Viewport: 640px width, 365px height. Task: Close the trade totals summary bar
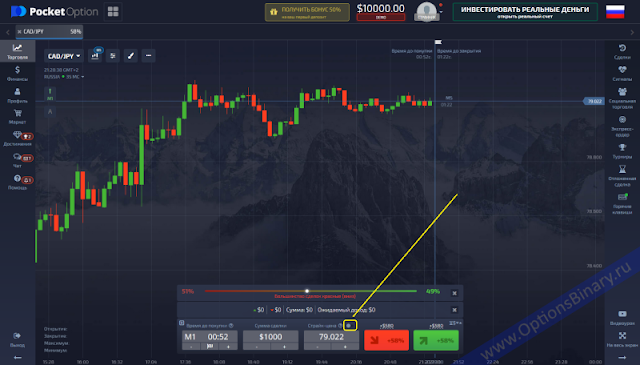(x=454, y=310)
